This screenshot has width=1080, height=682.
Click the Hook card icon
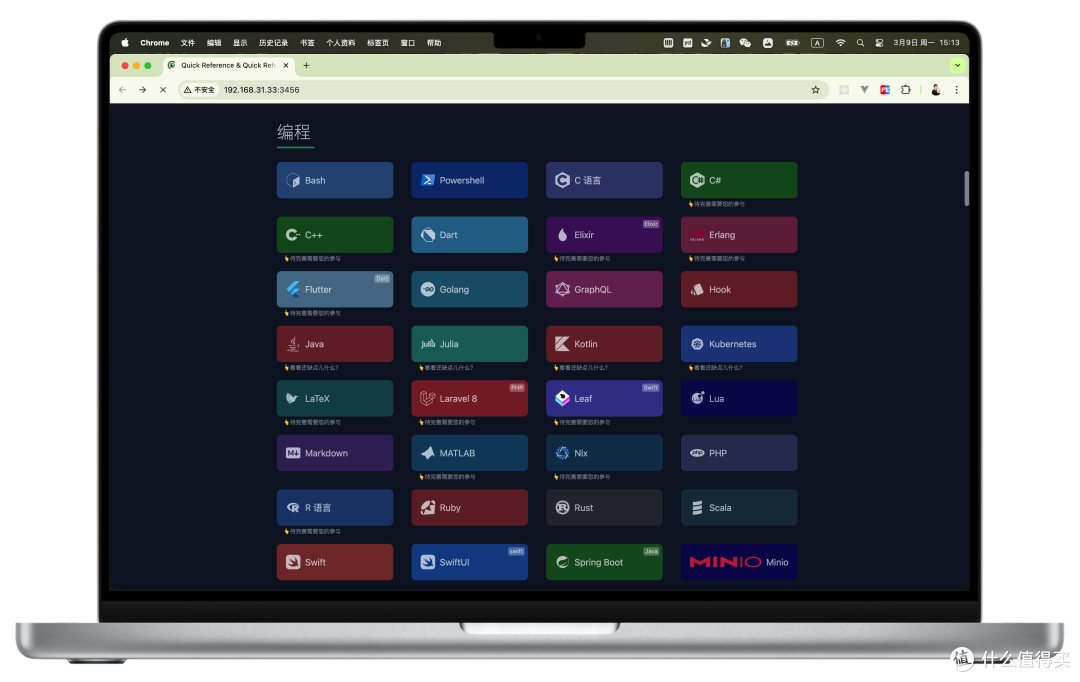[697, 289]
